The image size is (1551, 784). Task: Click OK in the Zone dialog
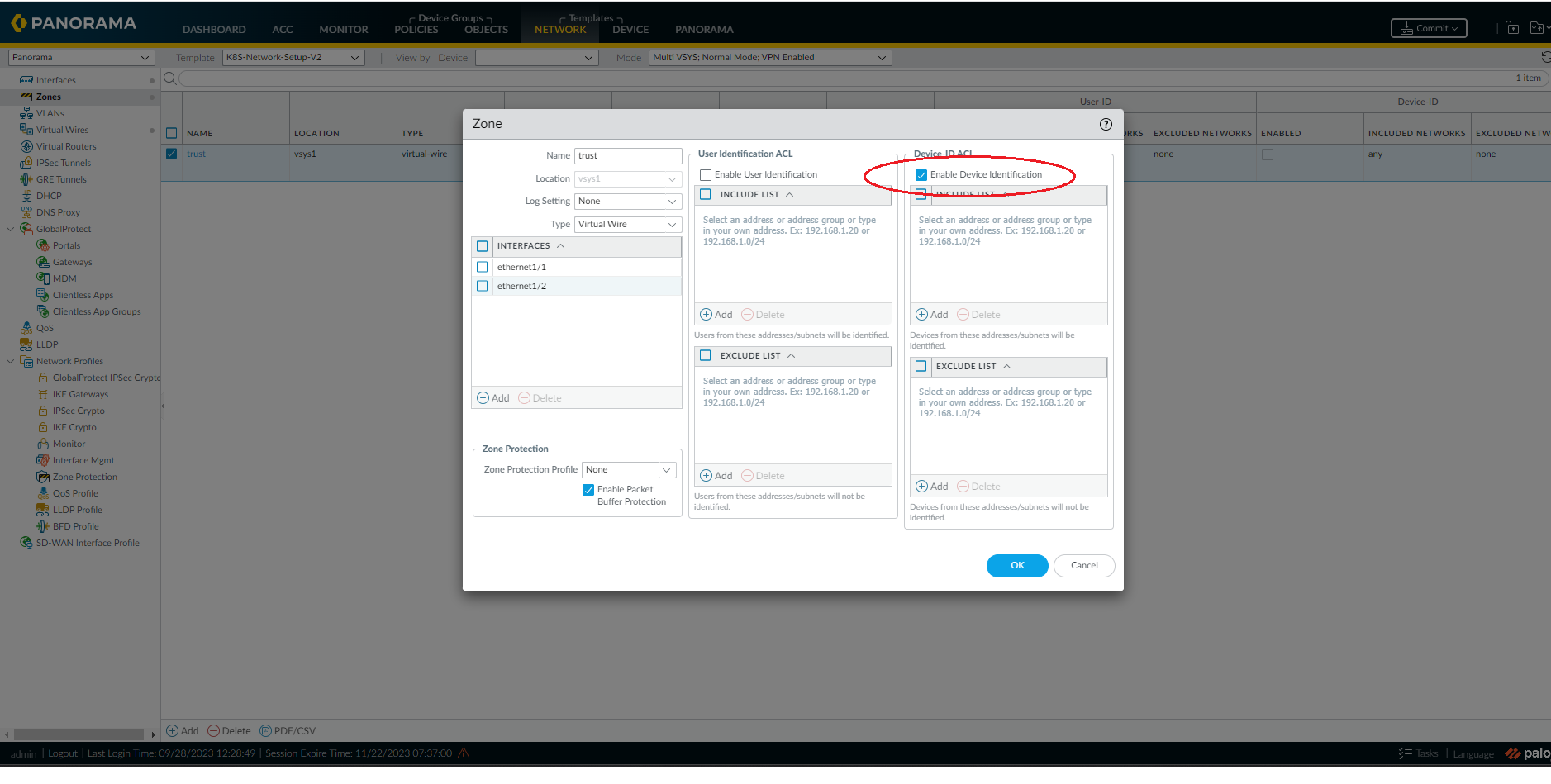point(1017,566)
